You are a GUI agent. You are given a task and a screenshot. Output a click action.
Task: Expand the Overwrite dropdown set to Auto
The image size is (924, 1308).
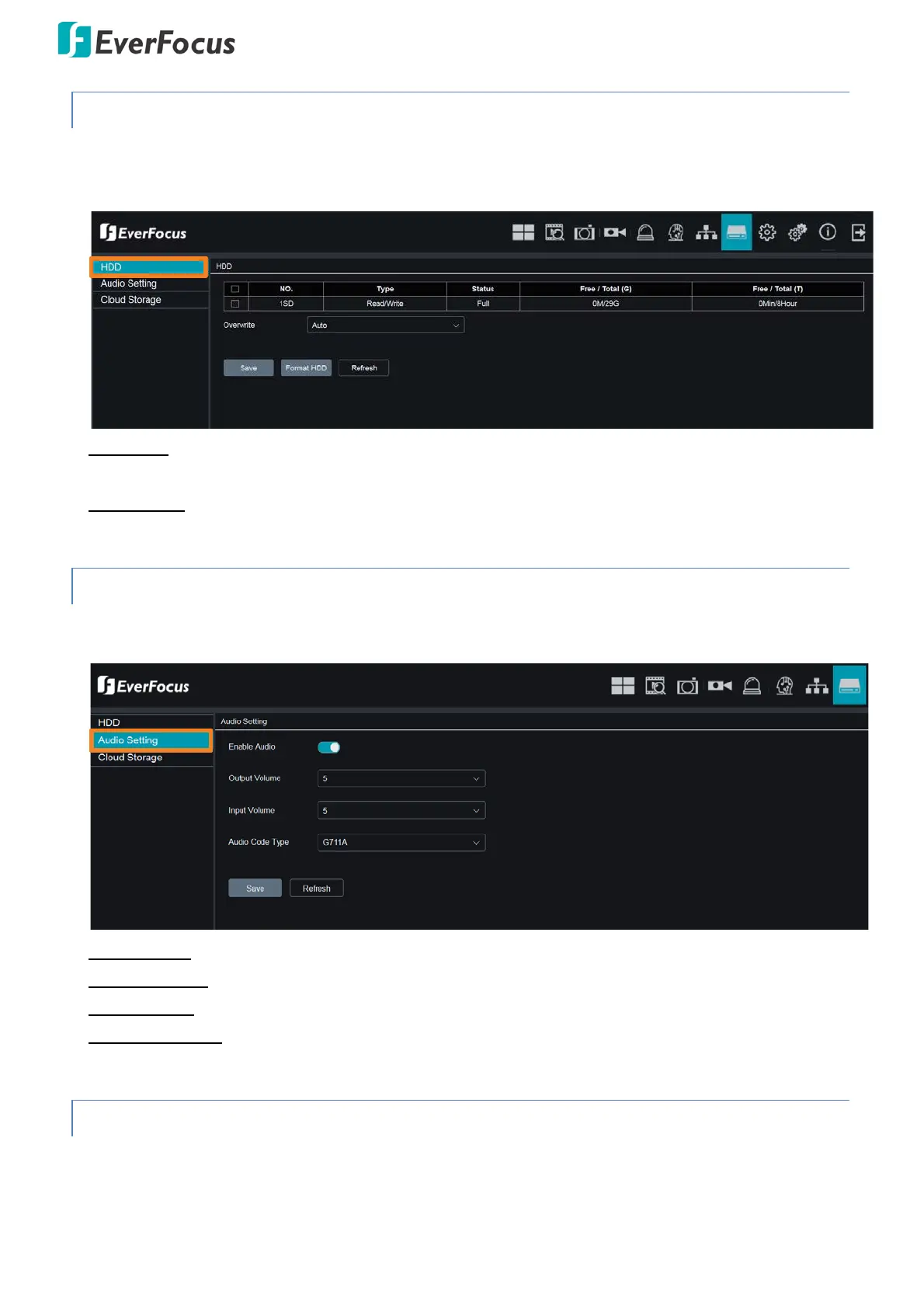click(385, 325)
